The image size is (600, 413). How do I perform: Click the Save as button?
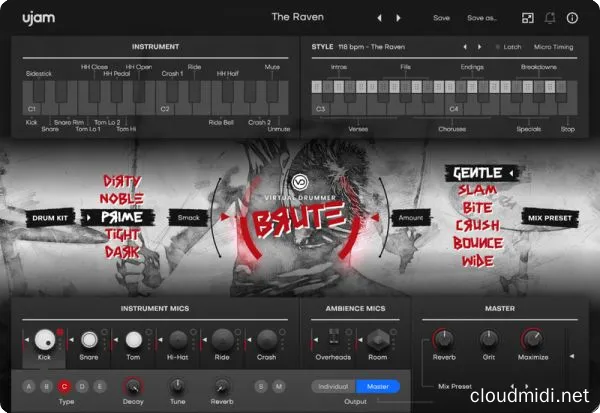[482, 18]
